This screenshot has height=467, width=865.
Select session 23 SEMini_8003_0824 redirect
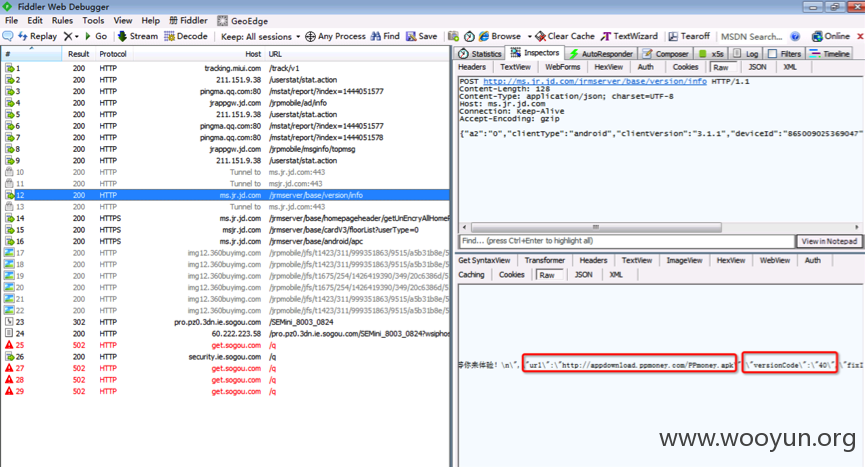(225, 322)
